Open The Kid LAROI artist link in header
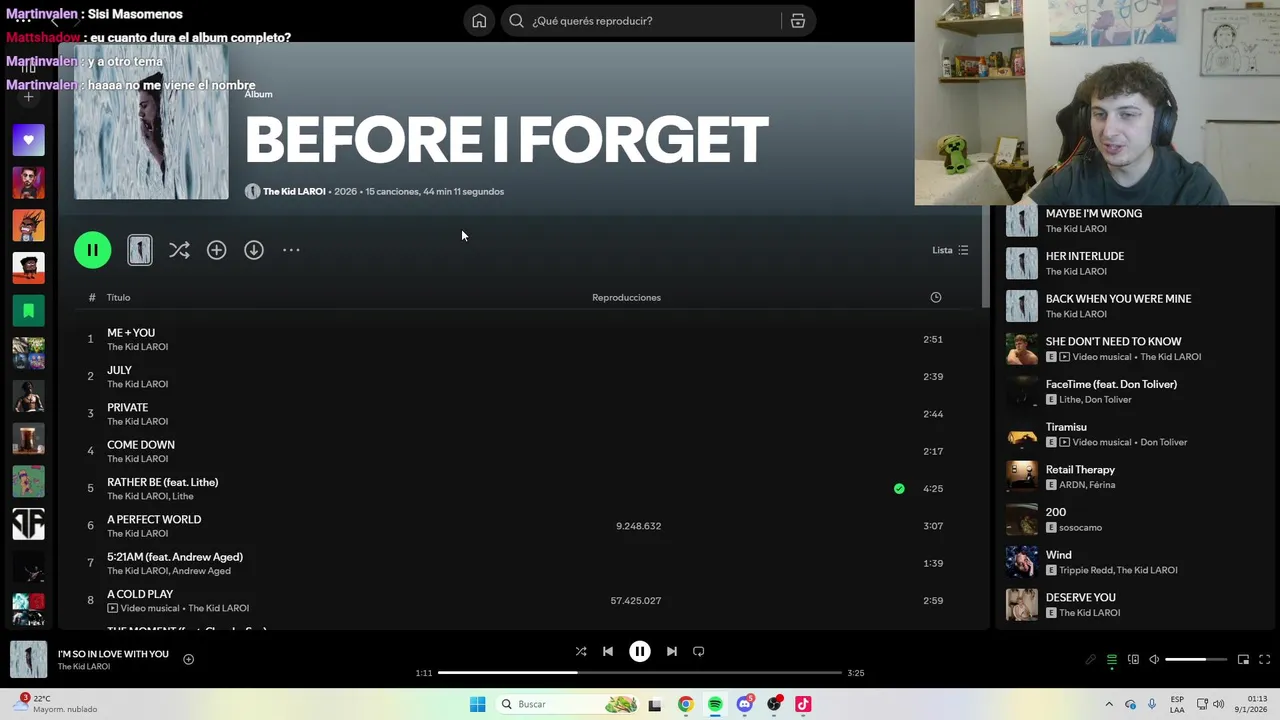 point(294,191)
